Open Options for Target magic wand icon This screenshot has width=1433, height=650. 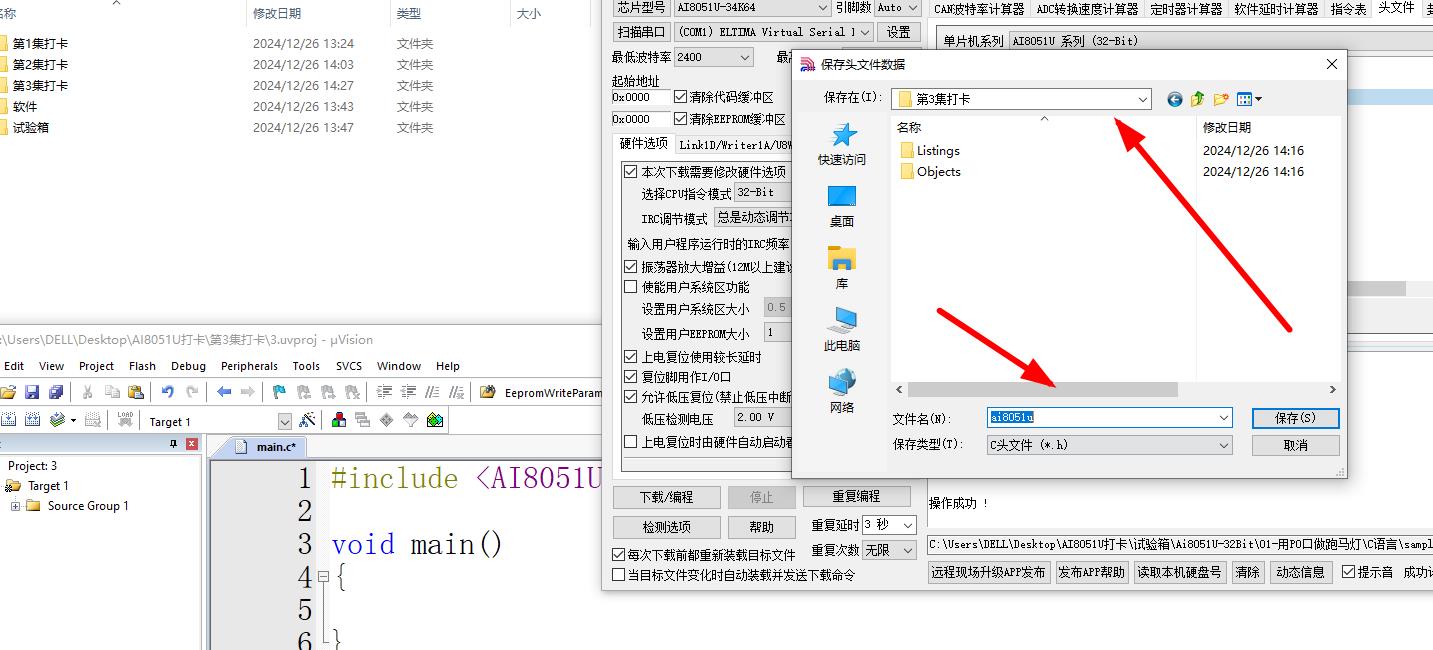[307, 421]
